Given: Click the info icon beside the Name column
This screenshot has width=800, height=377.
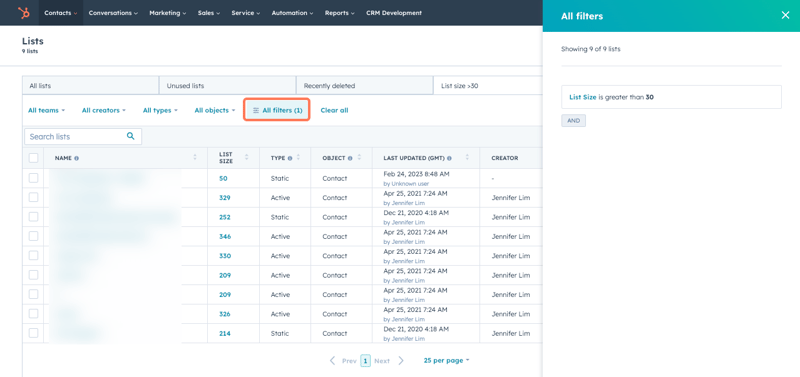Looking at the screenshot, I should [x=77, y=158].
